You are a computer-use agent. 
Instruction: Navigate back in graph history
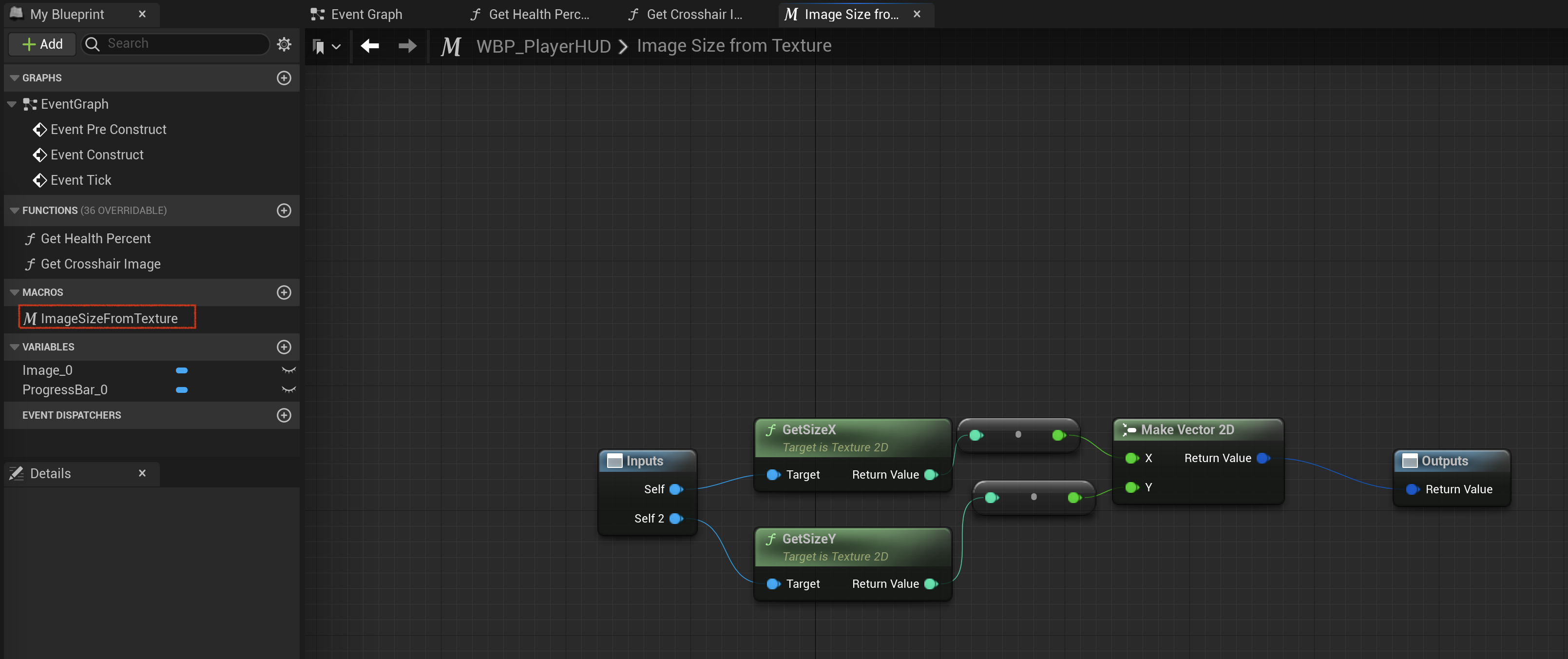click(369, 46)
